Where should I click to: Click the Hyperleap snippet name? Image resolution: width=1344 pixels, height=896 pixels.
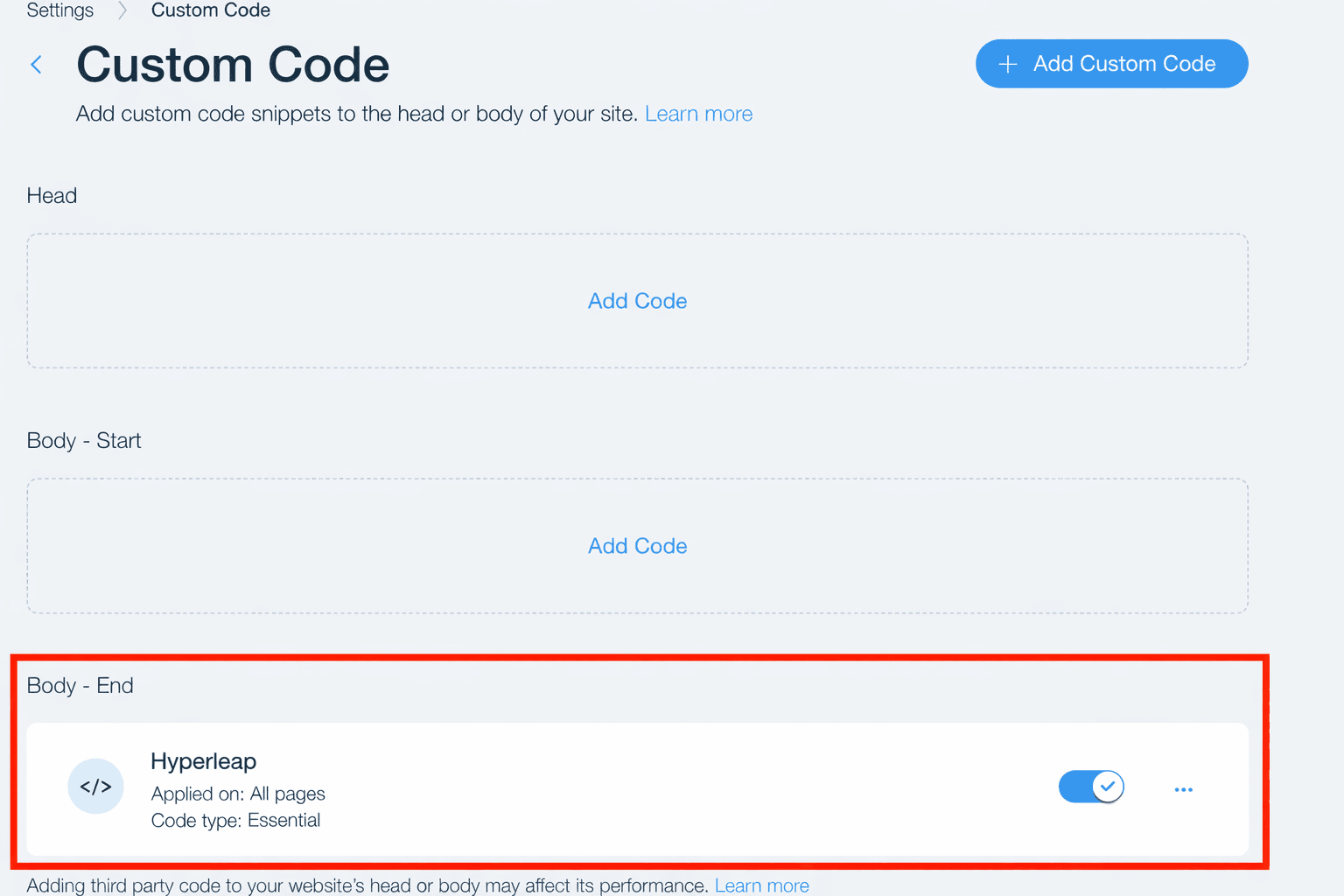[203, 761]
